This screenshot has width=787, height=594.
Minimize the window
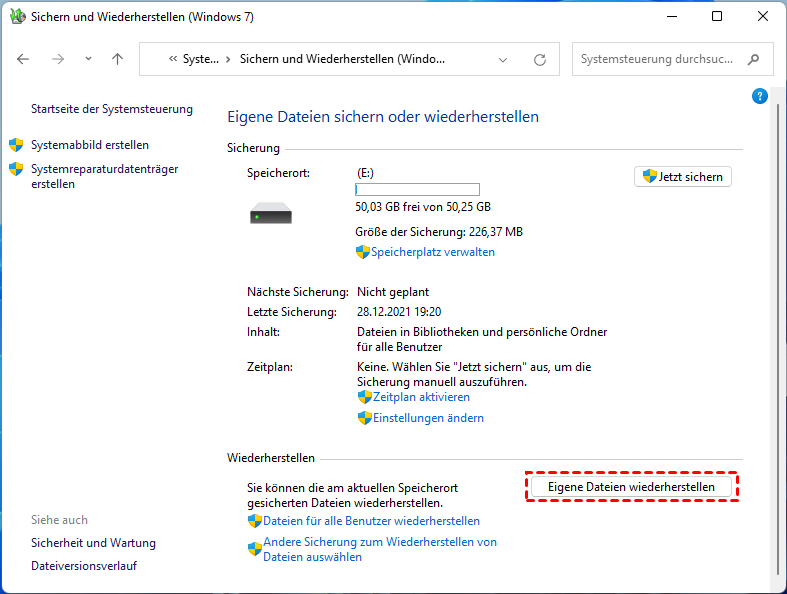click(672, 17)
